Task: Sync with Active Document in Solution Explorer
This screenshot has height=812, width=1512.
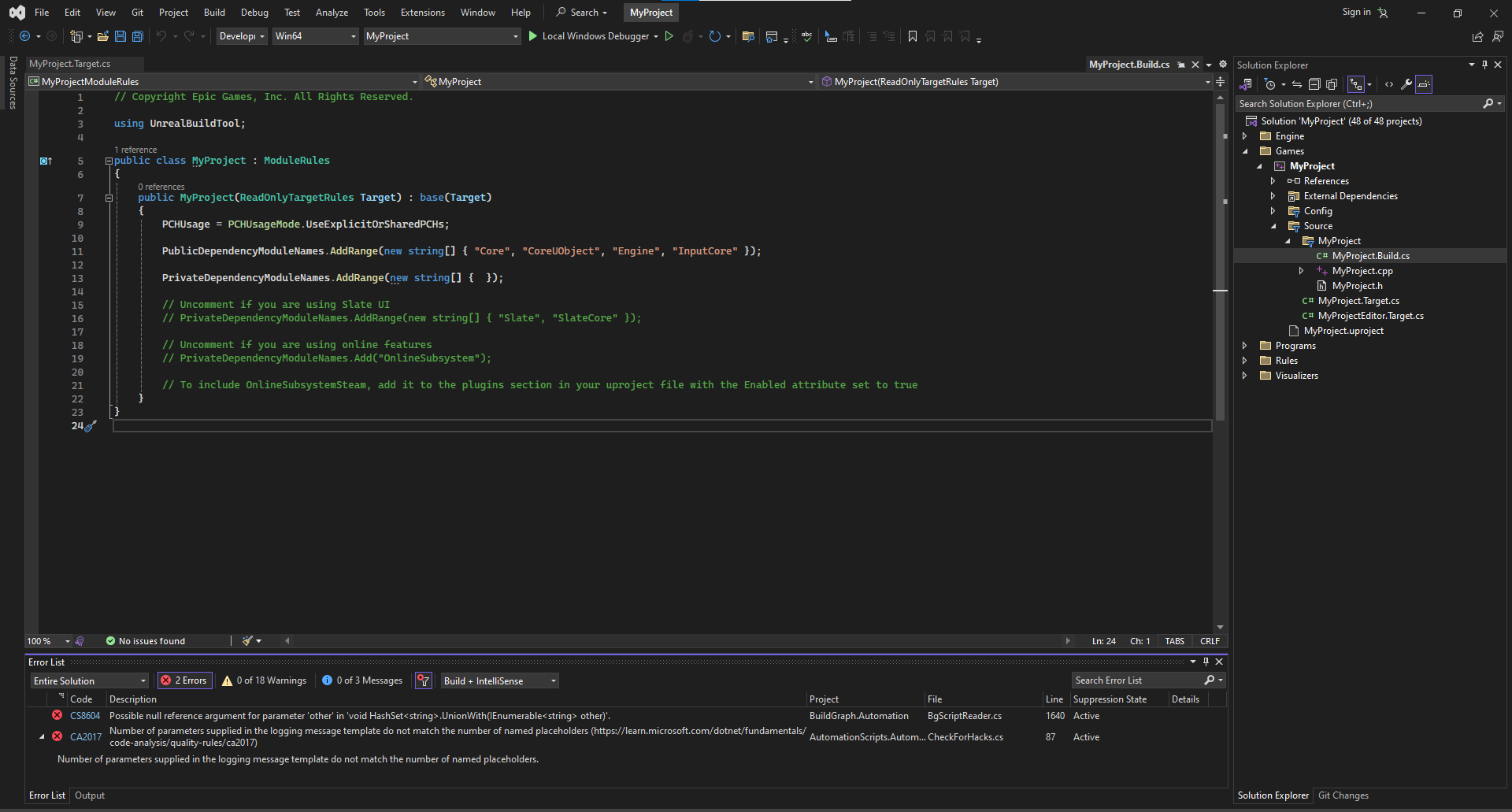Action: [1296, 84]
